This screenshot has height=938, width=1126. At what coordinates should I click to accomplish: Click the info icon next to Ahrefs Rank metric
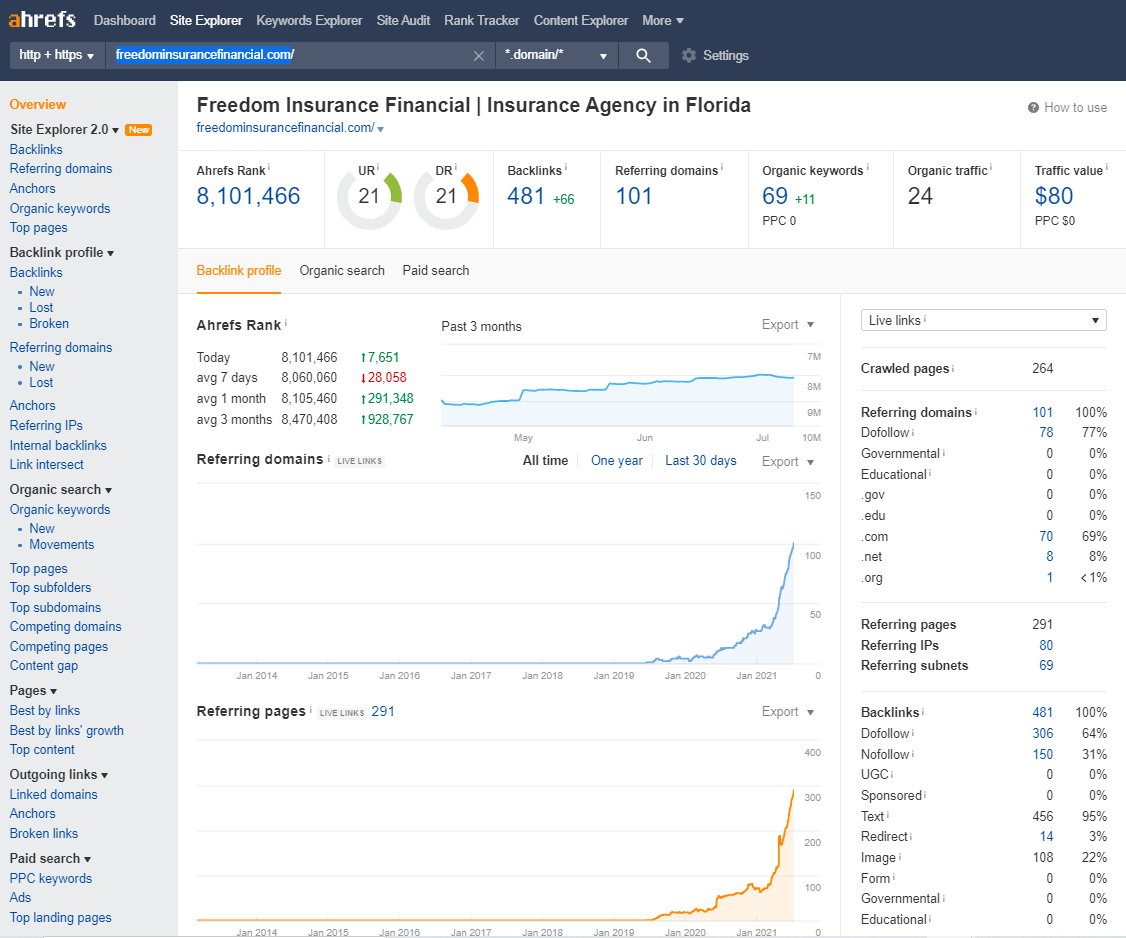(x=269, y=168)
